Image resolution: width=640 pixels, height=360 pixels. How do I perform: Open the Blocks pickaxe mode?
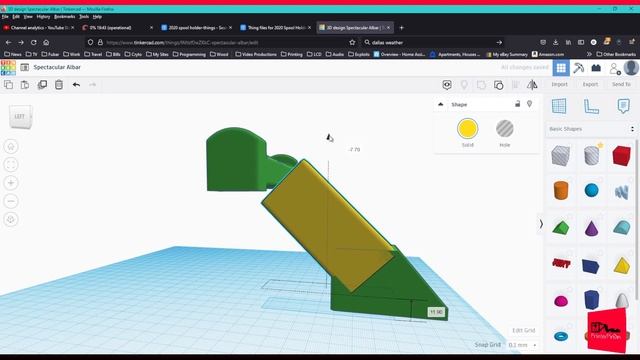(x=578, y=68)
